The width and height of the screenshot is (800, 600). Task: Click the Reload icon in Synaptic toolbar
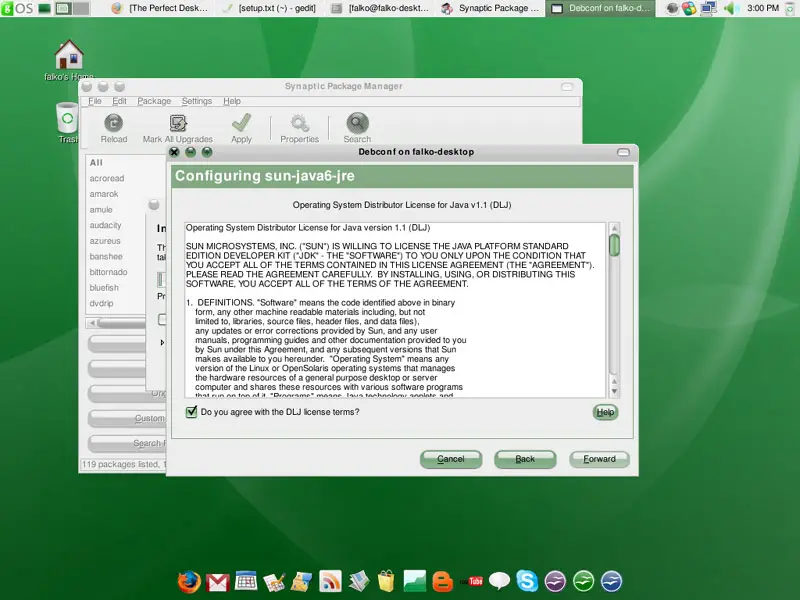pyautogui.click(x=114, y=123)
